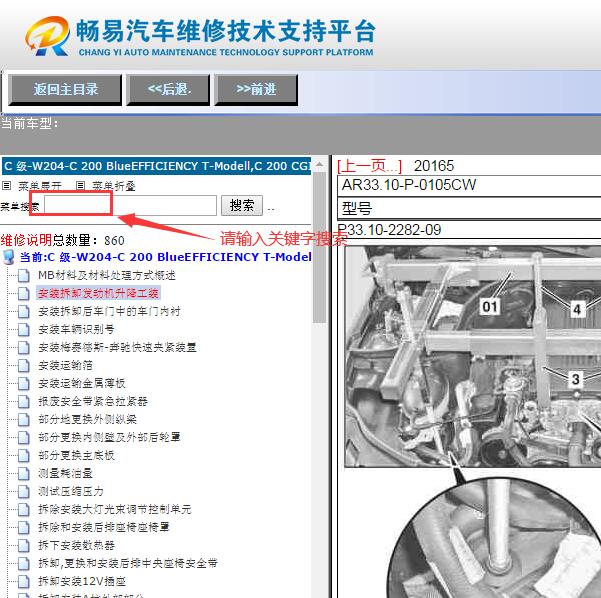This screenshot has height=598, width=601.
Task: Click the 搜索 search button
Action: [x=242, y=205]
